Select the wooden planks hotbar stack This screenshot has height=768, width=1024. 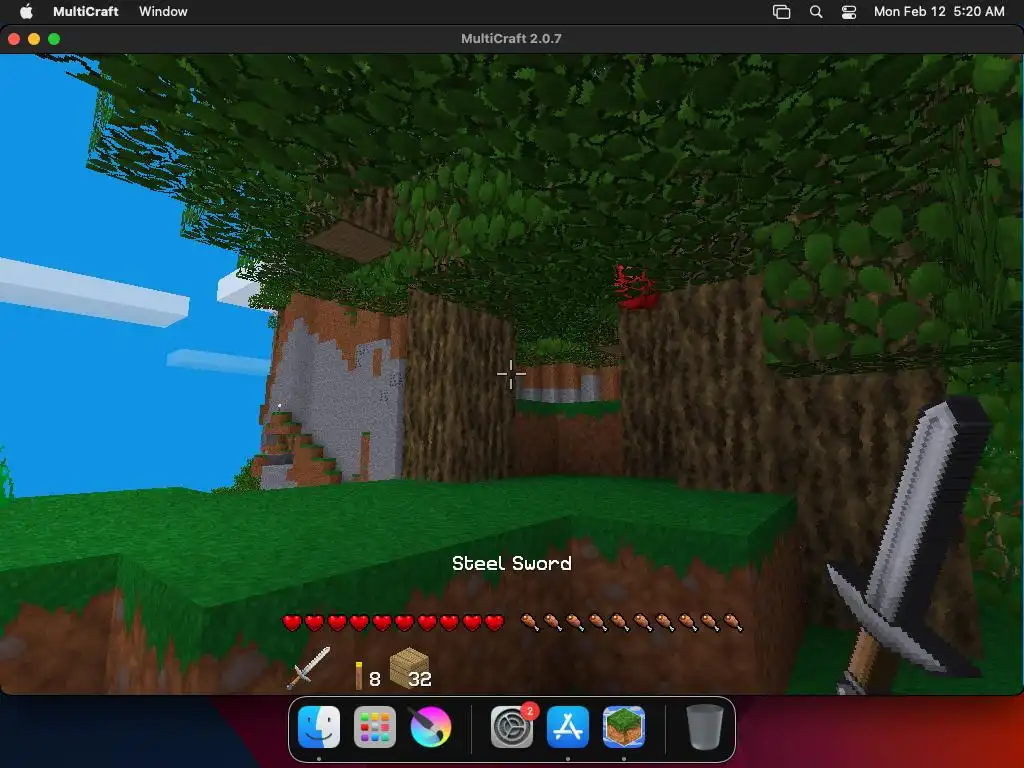[x=410, y=668]
